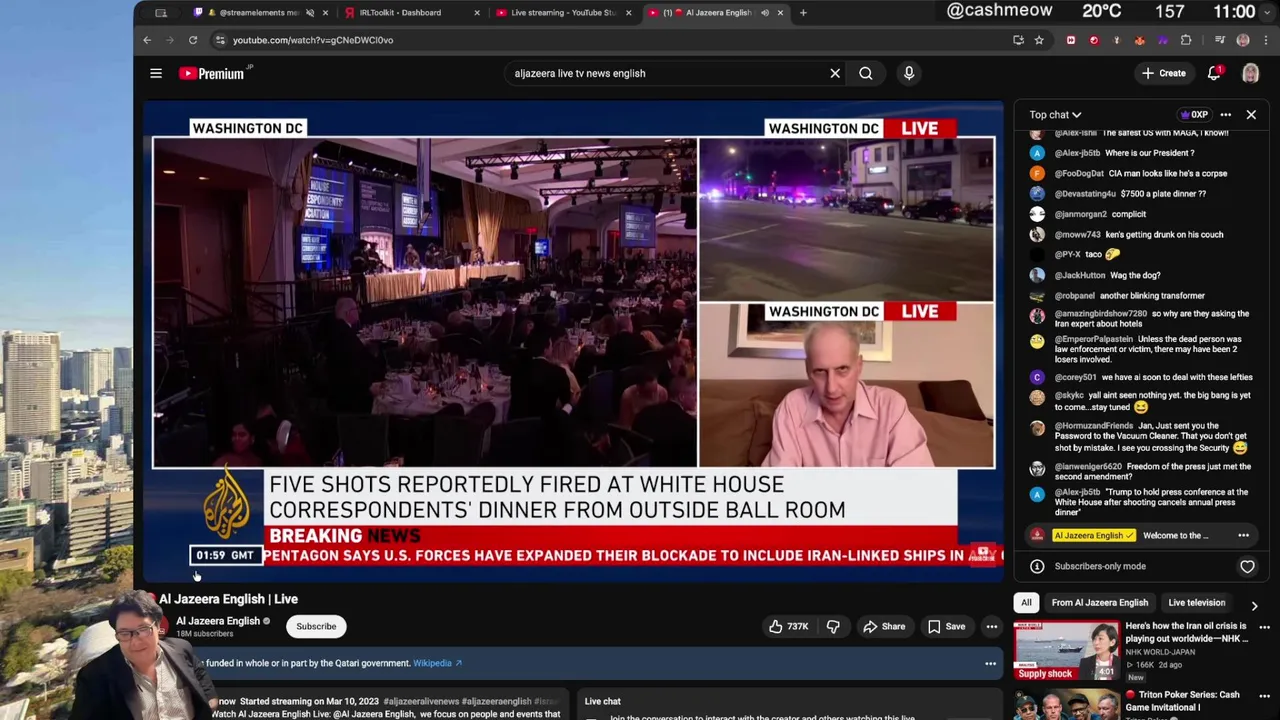Open video more actions menu
The image size is (1280, 720).
click(992, 627)
